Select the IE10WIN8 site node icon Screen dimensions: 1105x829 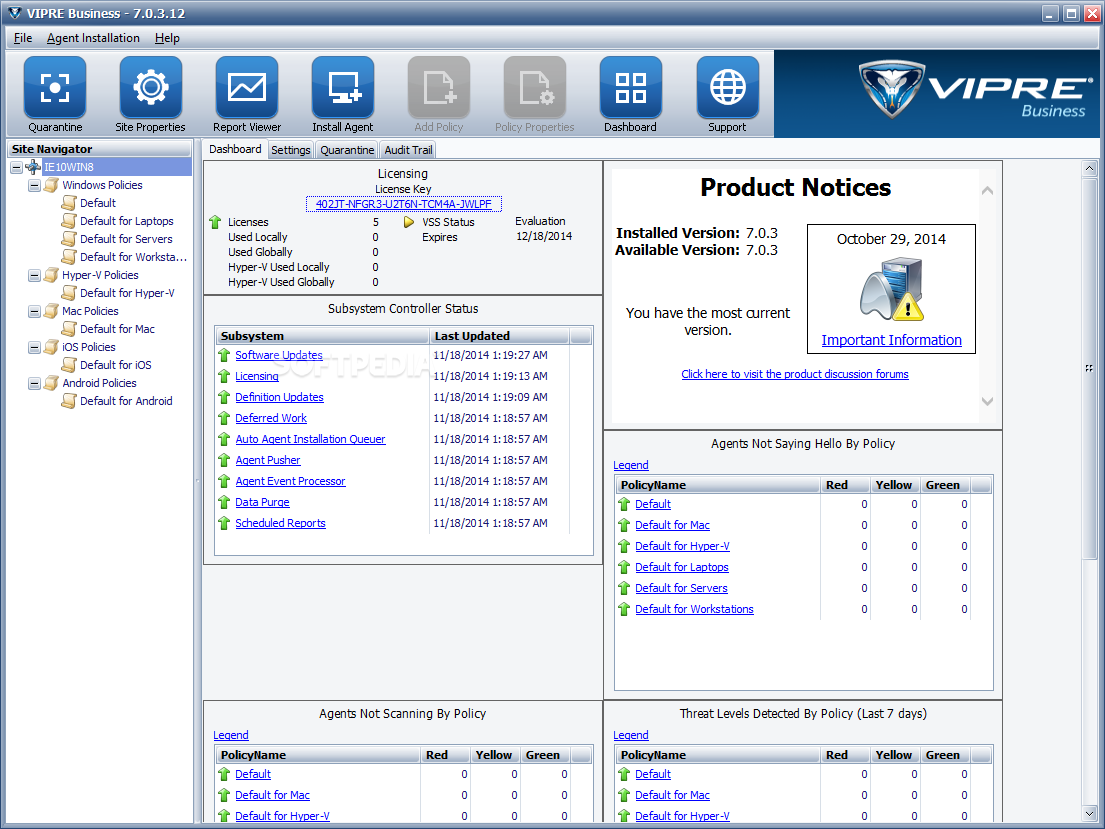(33, 167)
